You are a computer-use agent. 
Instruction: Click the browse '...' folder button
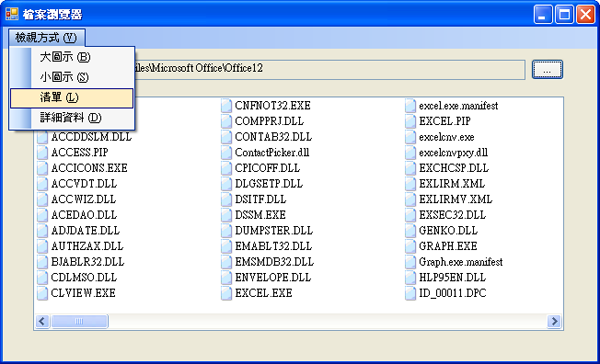pyautogui.click(x=547, y=69)
